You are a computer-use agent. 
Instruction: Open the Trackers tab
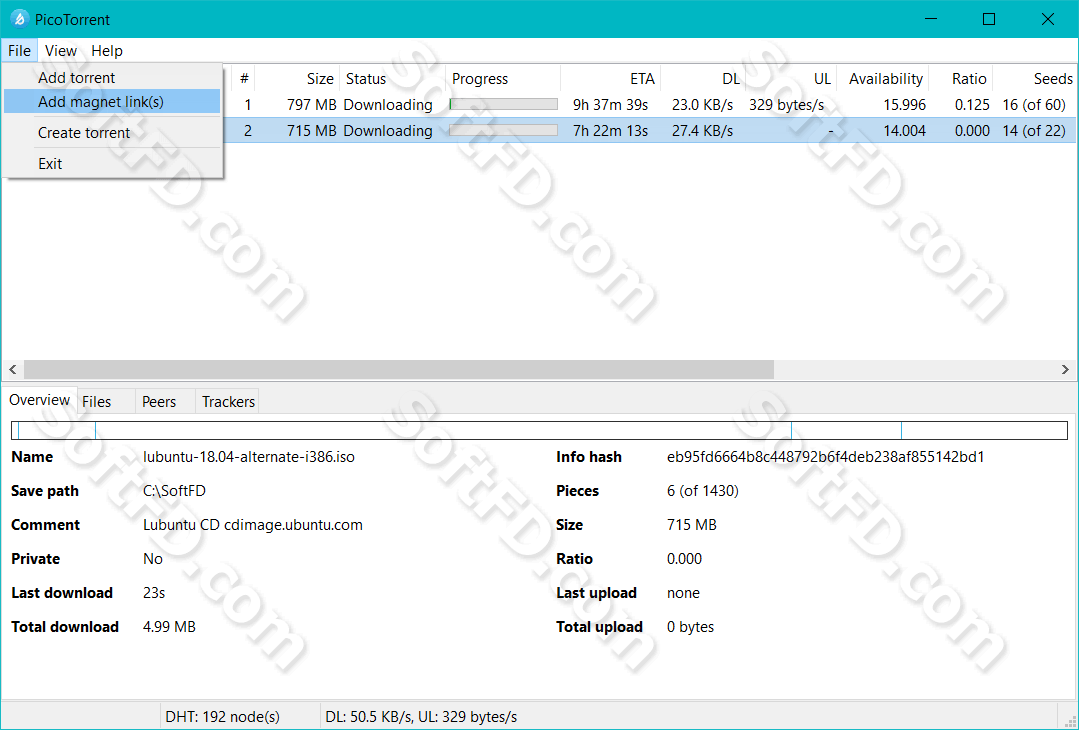coord(228,402)
